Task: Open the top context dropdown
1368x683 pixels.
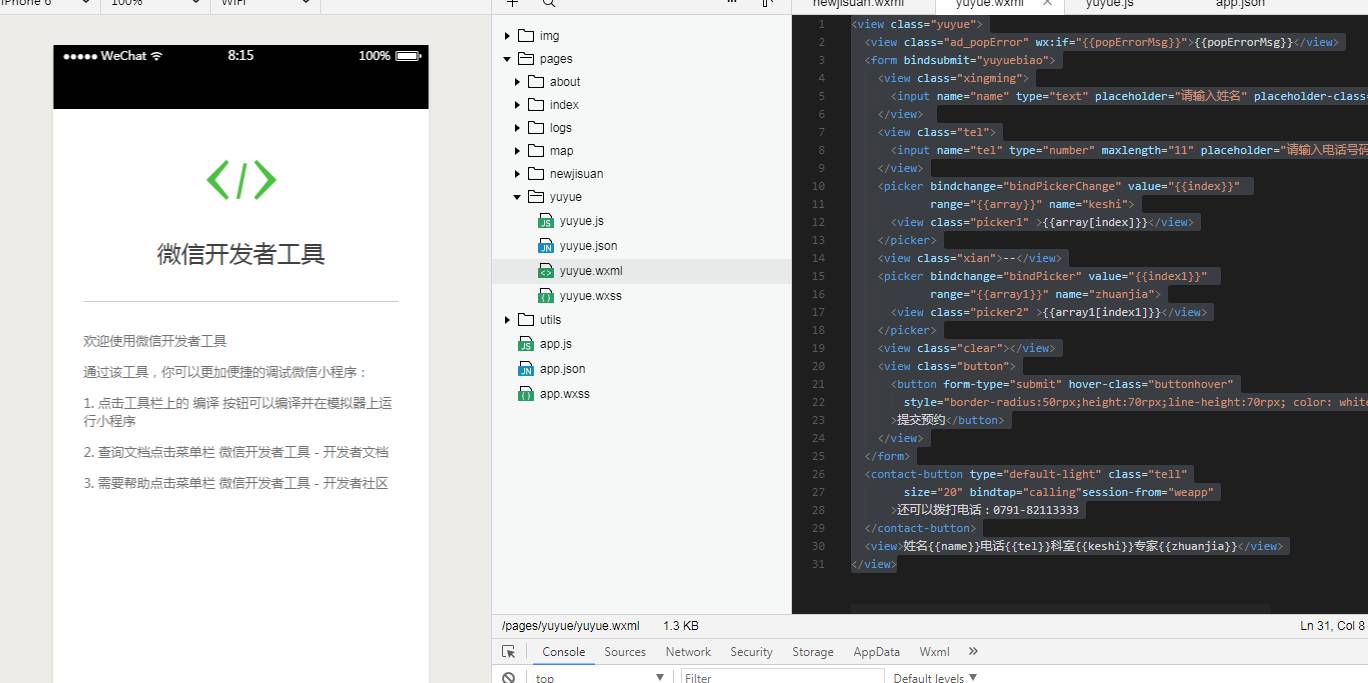Action: [x=600, y=677]
